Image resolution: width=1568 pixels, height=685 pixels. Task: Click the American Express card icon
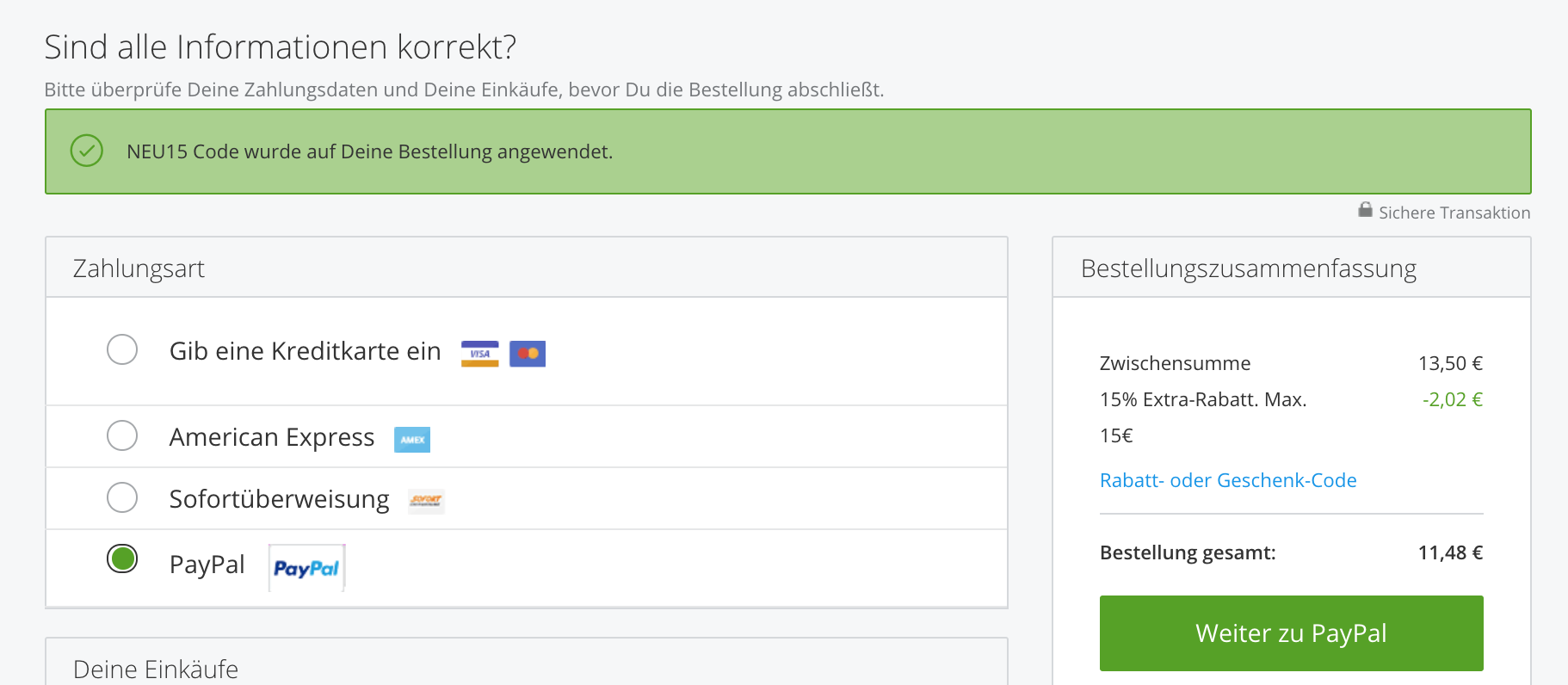pos(412,440)
